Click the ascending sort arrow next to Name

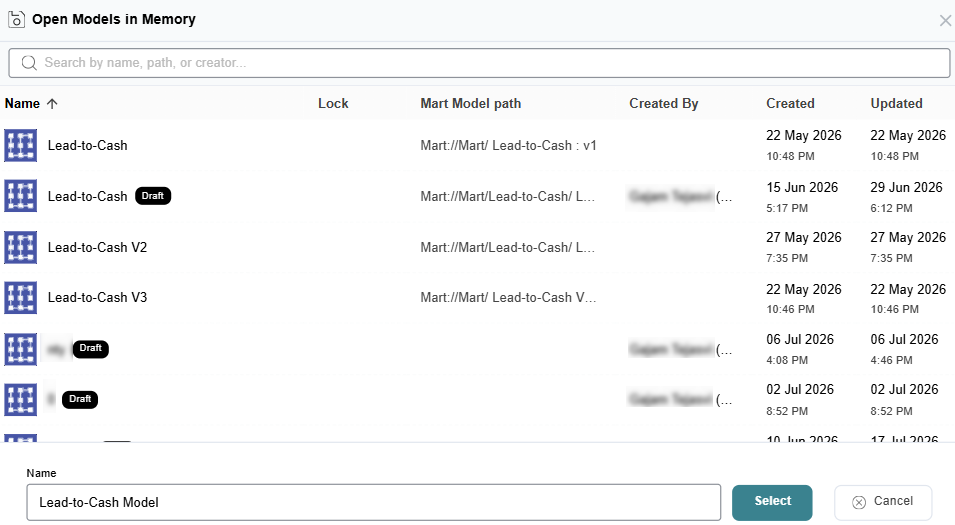[52, 104]
